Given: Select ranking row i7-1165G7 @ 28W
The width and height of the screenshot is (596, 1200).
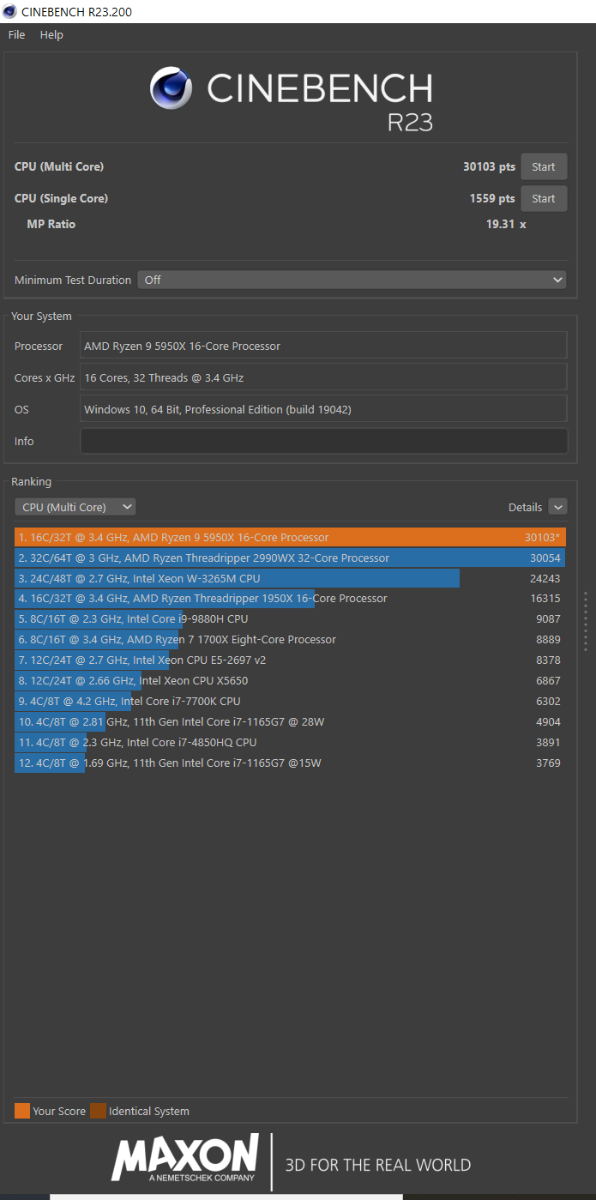Looking at the screenshot, I should pos(290,721).
